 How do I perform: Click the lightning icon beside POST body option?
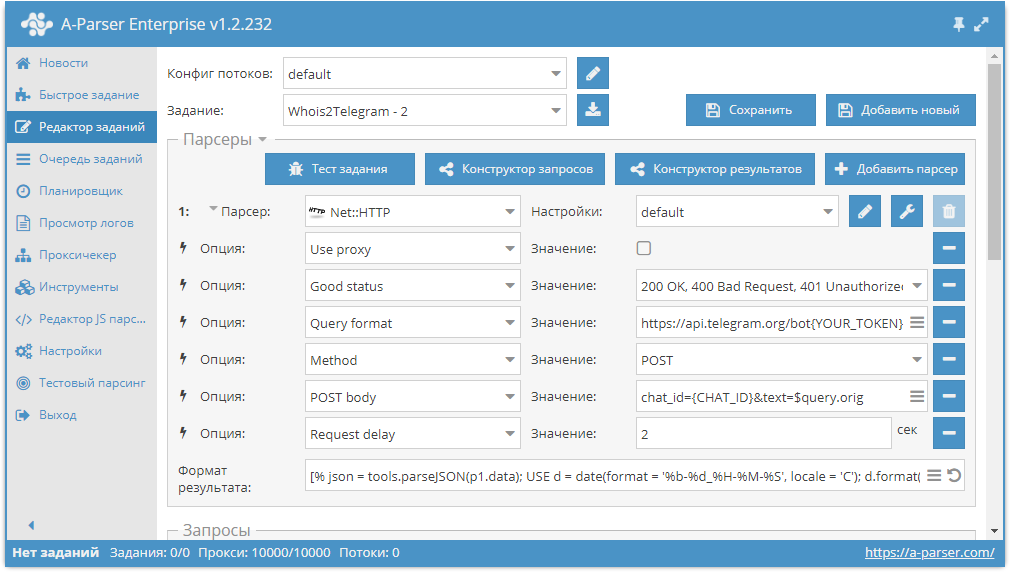coord(184,396)
